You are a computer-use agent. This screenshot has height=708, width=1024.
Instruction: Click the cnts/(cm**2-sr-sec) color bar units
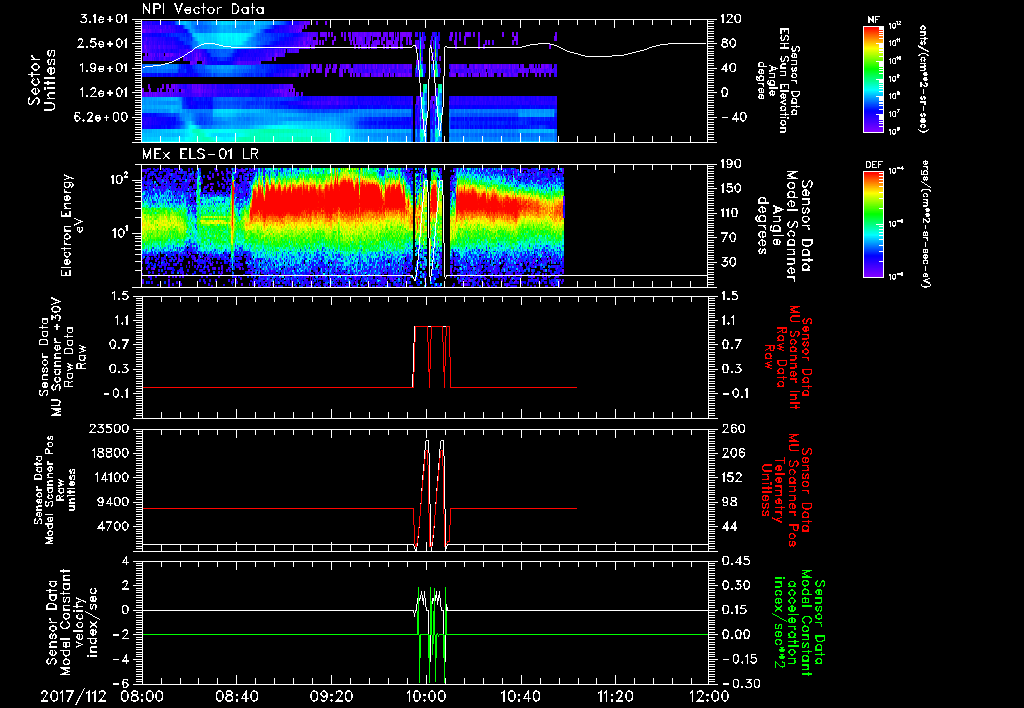(x=923, y=79)
